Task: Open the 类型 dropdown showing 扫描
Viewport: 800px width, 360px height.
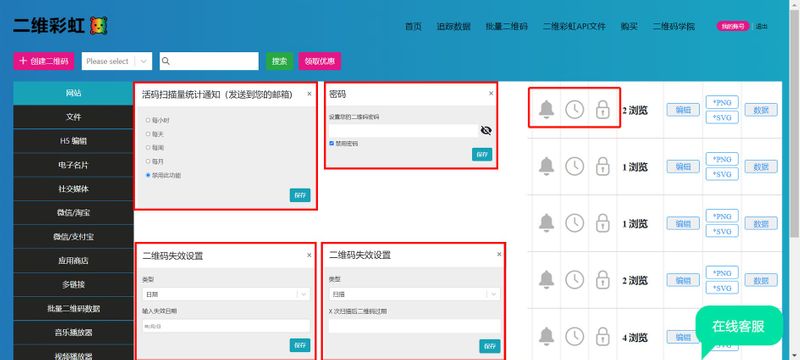Action: [414, 294]
